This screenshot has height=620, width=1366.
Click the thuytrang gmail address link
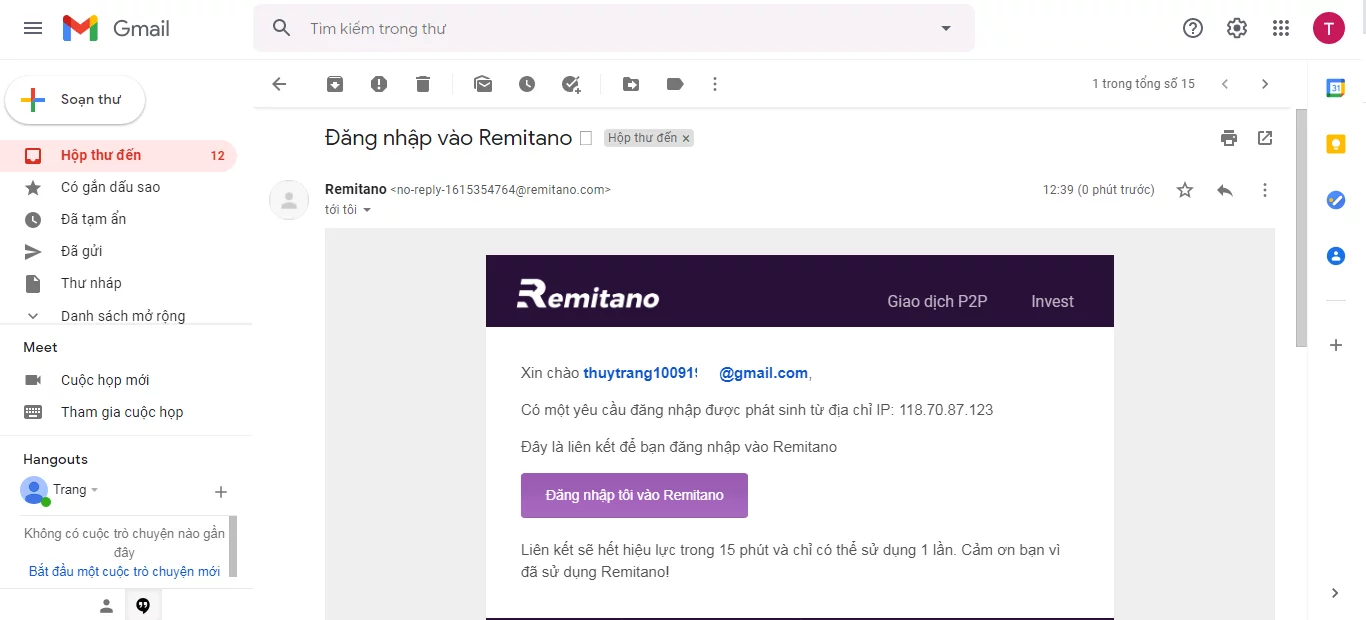(x=695, y=373)
